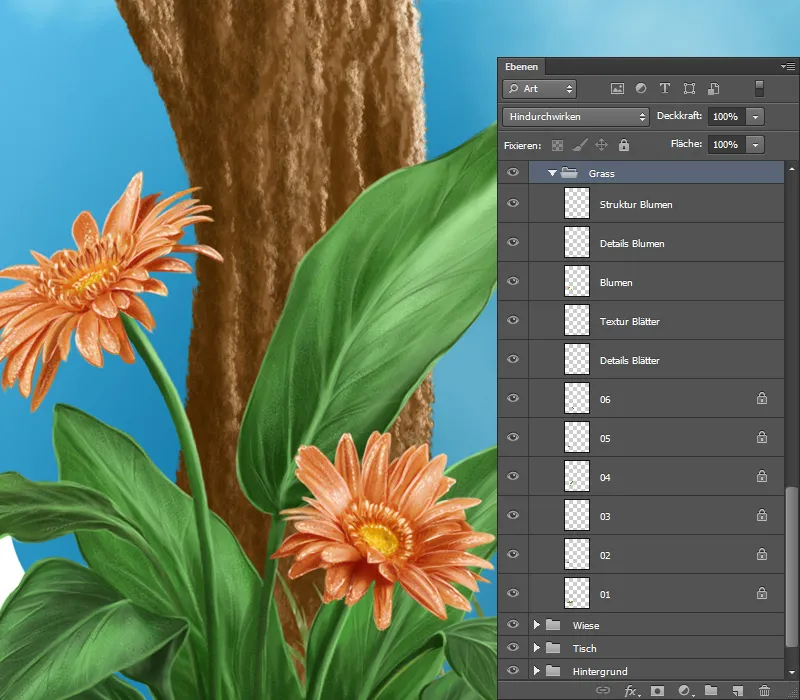Hide the Tisch group
This screenshot has height=700, width=800.
pyautogui.click(x=513, y=647)
